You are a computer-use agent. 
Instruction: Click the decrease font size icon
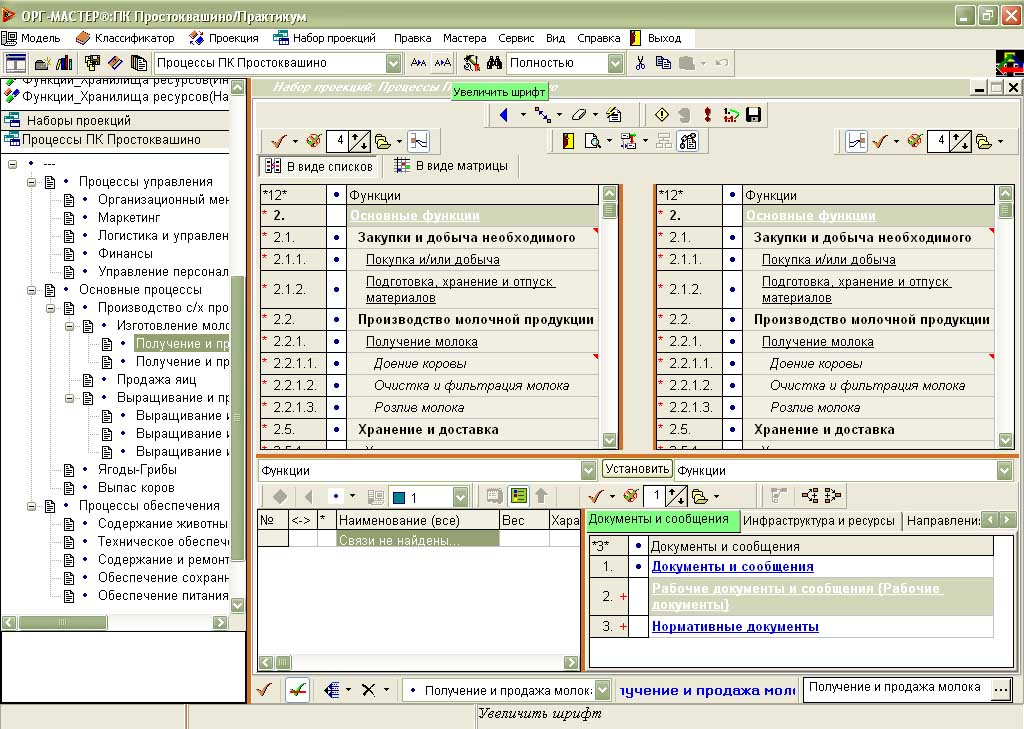click(x=418, y=63)
